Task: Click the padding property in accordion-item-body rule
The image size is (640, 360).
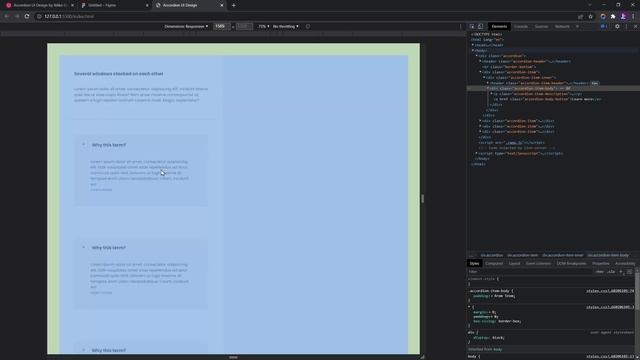Action: (x=482, y=296)
